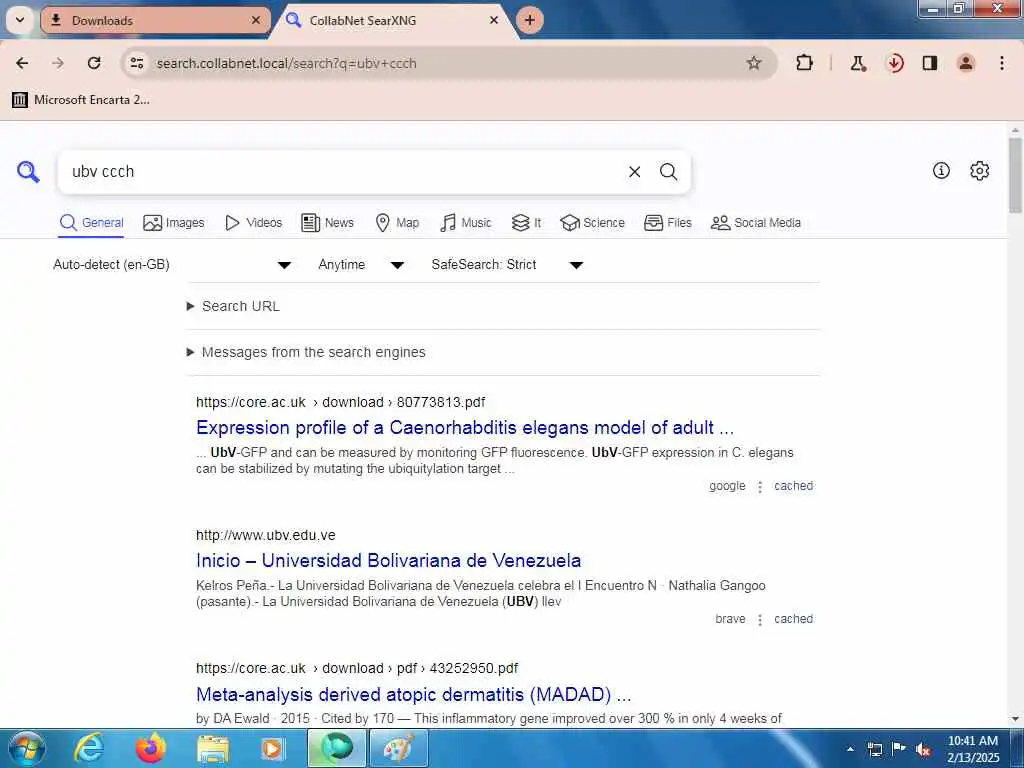Open Expression profile of Caenorhabditis elegans result
The image size is (1024, 768).
coord(465,427)
